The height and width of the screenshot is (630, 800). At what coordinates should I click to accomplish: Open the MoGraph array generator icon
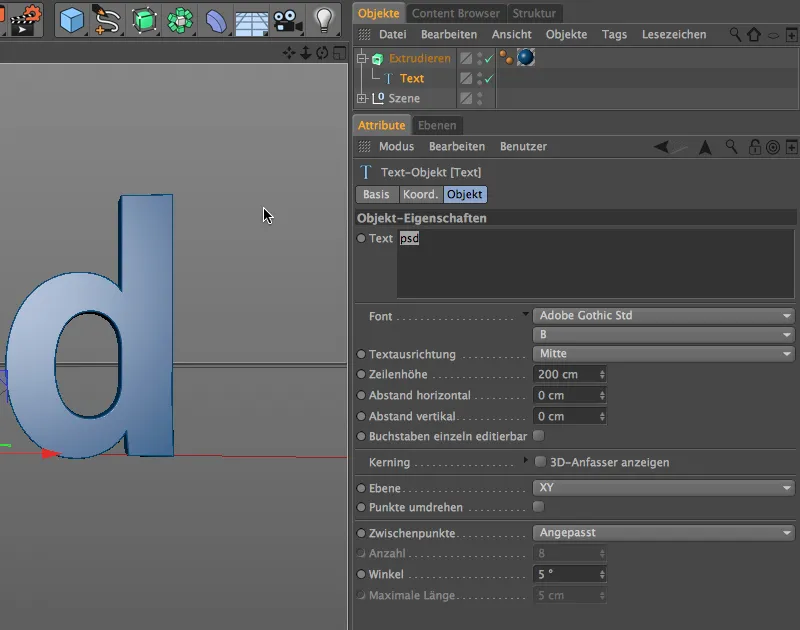(x=180, y=20)
